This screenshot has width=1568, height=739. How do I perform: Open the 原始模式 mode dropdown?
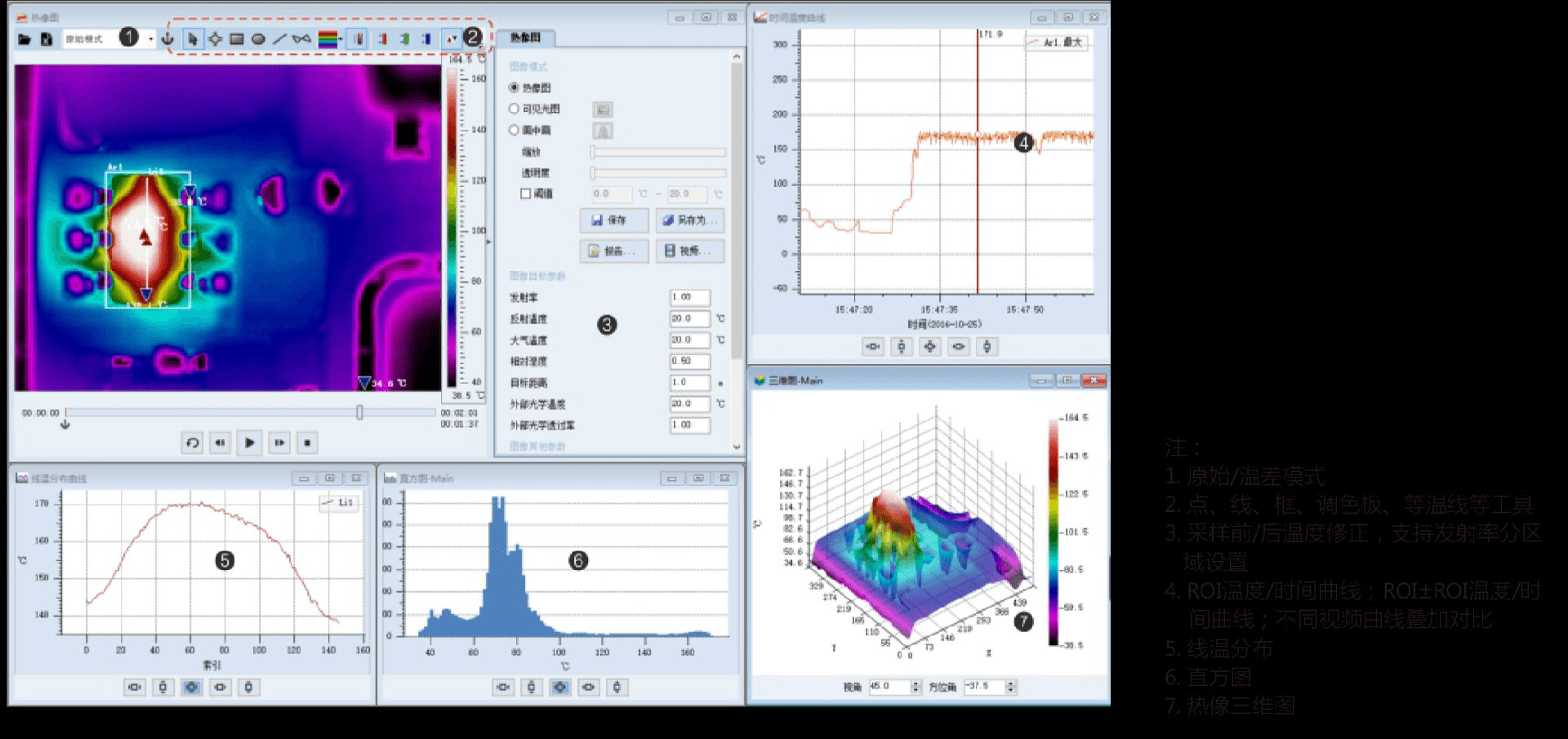(151, 38)
